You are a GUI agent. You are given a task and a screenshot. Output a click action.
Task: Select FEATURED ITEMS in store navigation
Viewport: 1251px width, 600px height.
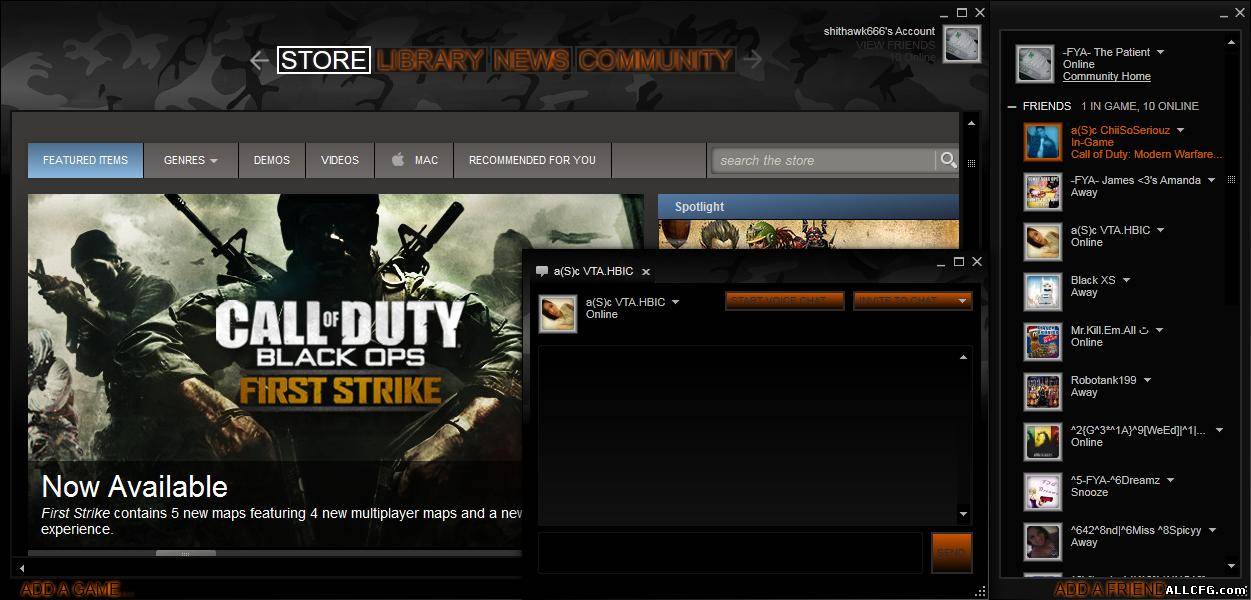[86, 160]
